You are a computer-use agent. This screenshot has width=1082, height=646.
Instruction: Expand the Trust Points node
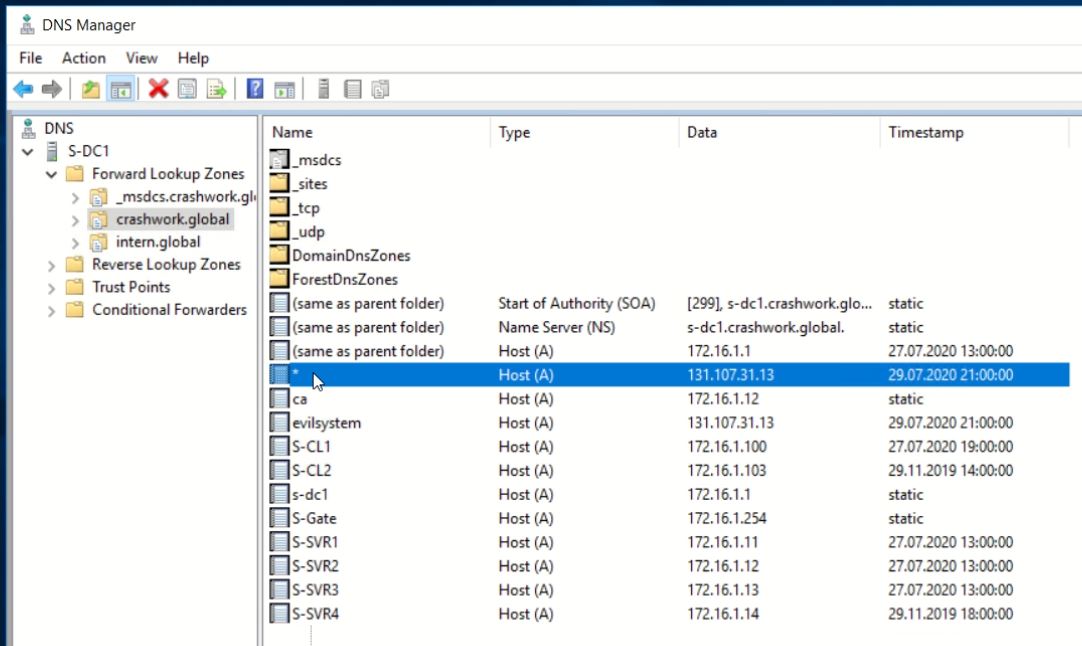[51, 288]
